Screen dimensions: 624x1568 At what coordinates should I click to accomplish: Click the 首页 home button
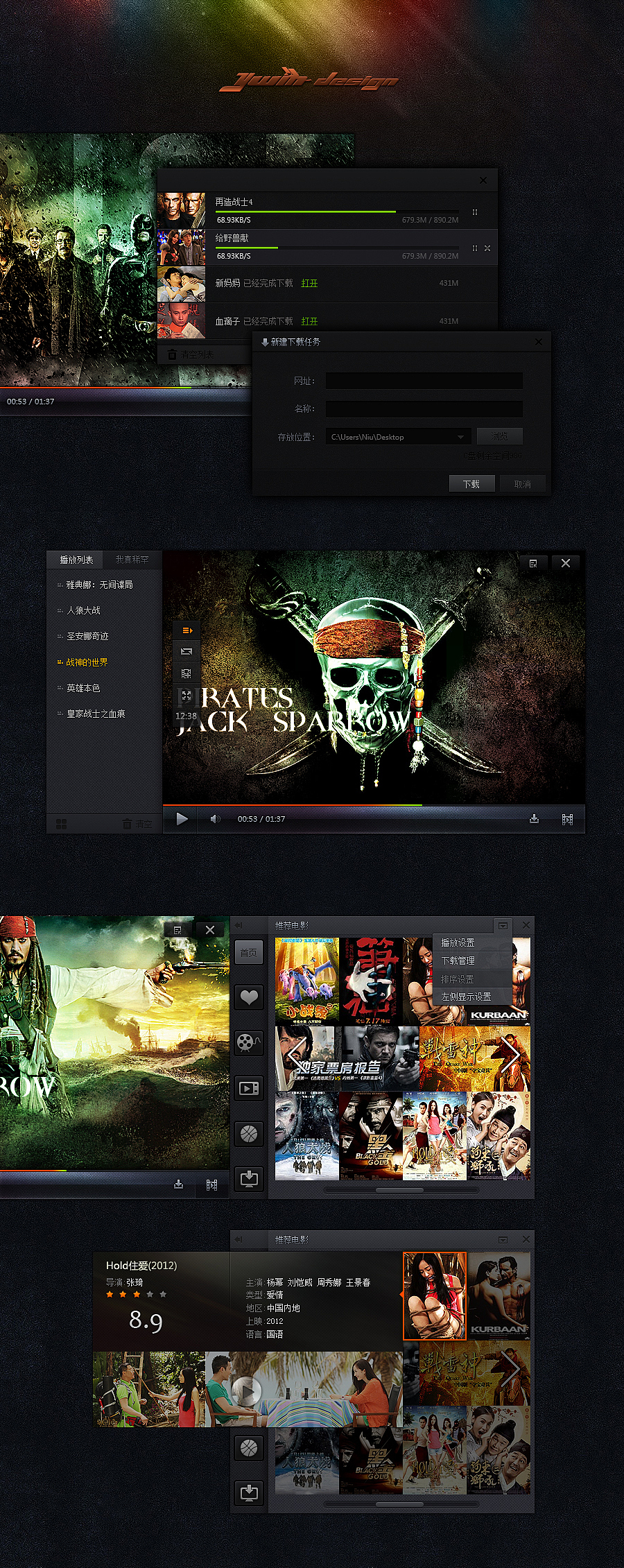(249, 953)
